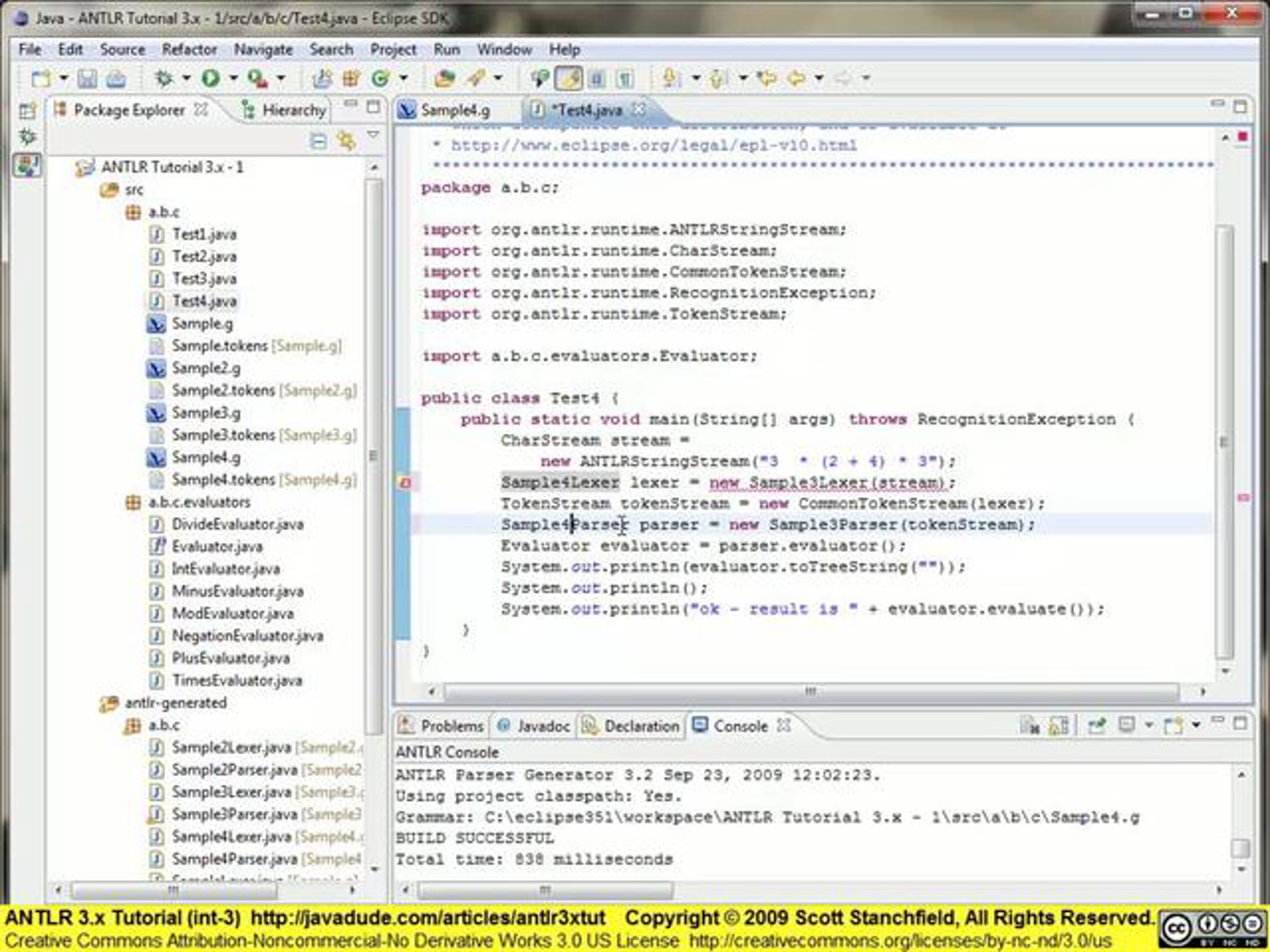Click the Collapse All icon in Package Explorer
This screenshot has height=952, width=1270.
[x=318, y=141]
